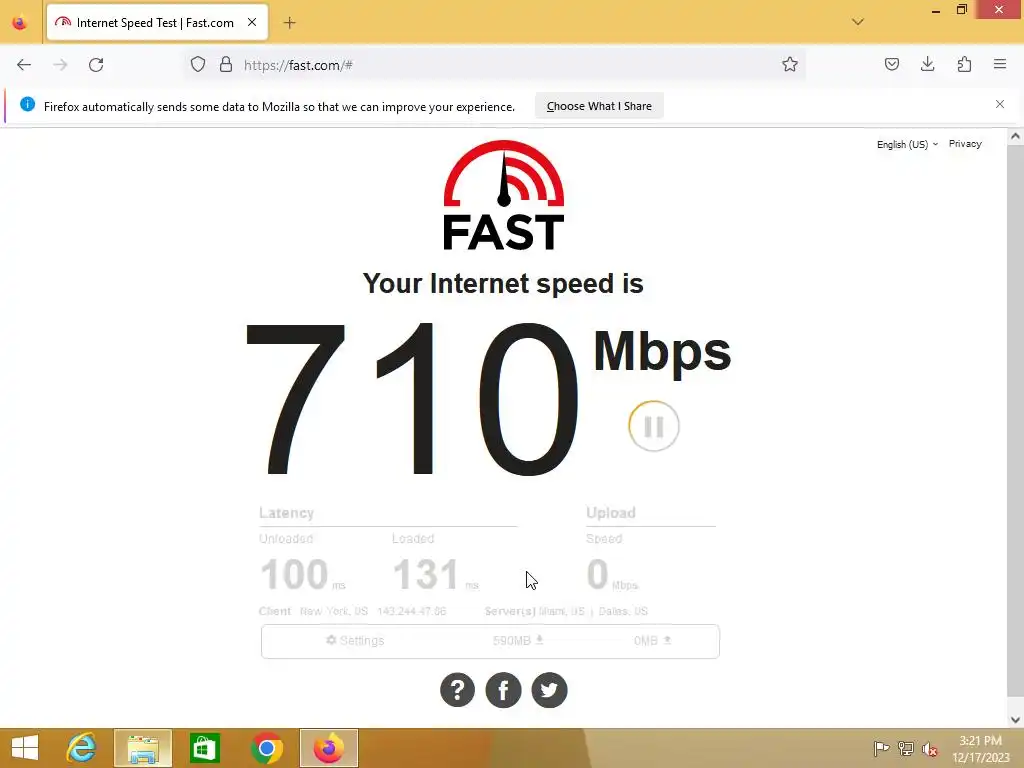Image resolution: width=1024 pixels, height=768 pixels.
Task: Click the Privacy link
Action: pyautogui.click(x=965, y=144)
